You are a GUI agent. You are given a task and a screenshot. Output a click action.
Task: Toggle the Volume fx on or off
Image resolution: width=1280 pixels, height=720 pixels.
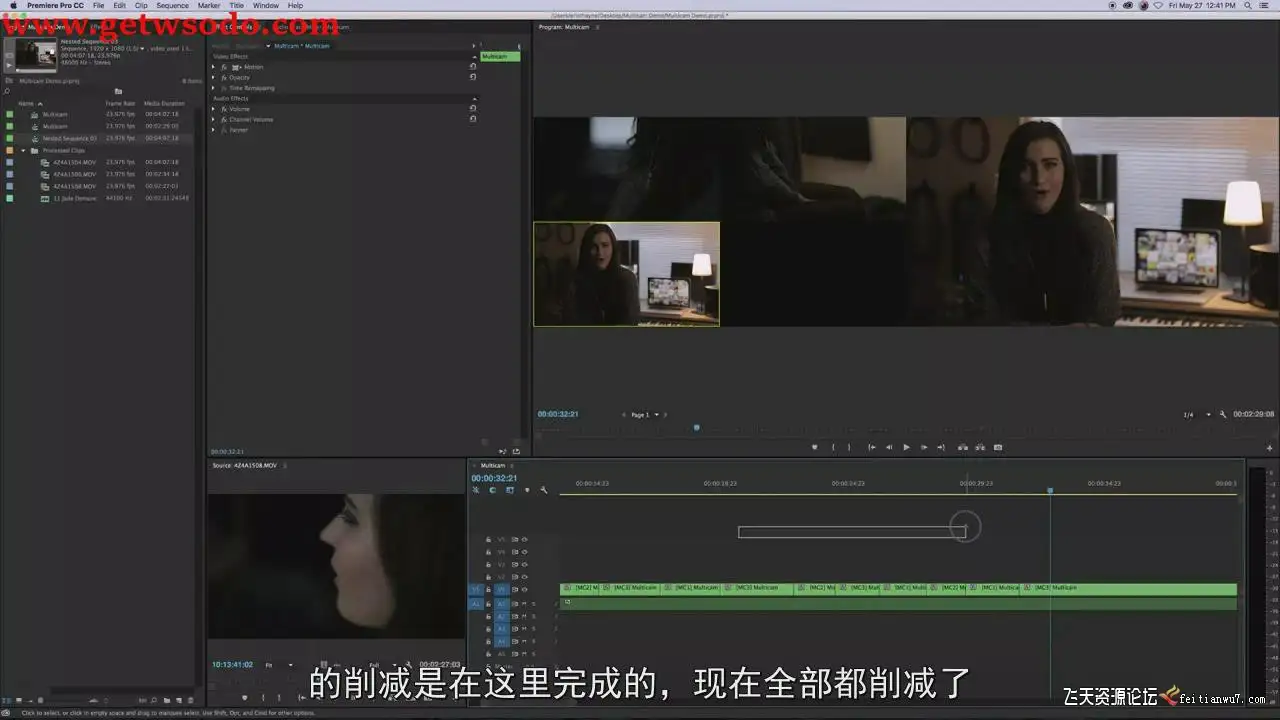pyautogui.click(x=224, y=109)
